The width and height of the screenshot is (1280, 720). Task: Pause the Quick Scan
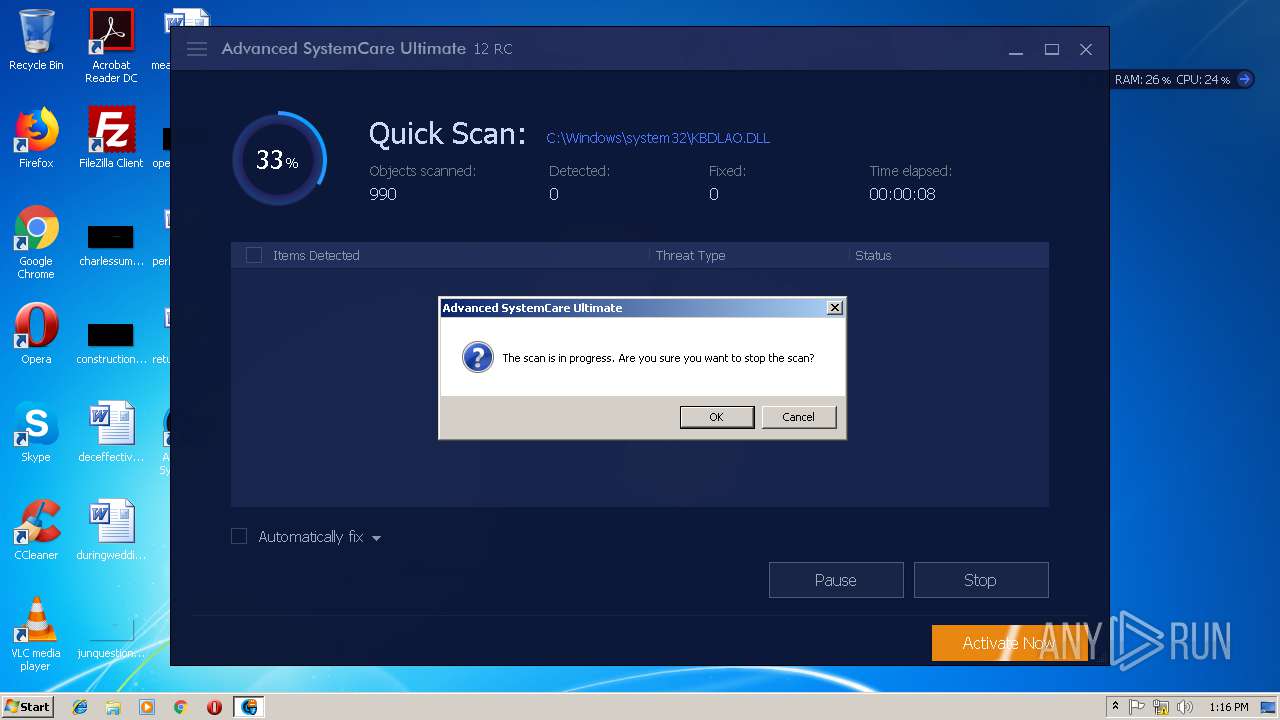(x=836, y=580)
